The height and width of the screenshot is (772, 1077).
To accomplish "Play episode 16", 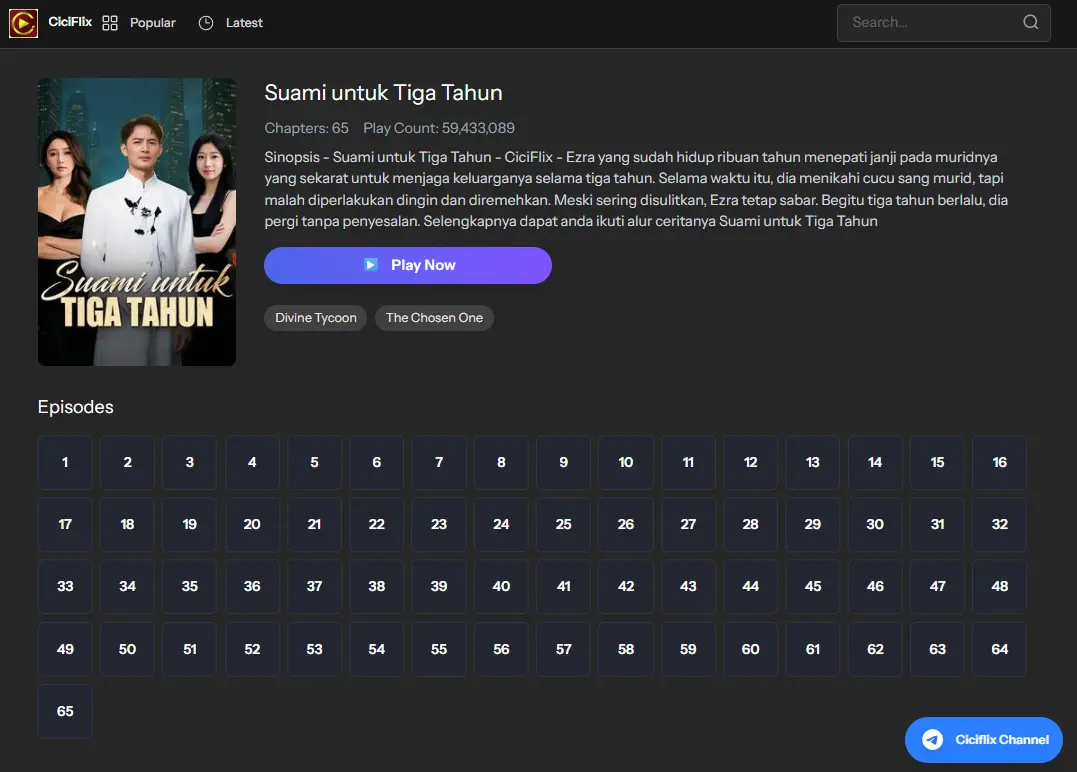I will point(999,462).
